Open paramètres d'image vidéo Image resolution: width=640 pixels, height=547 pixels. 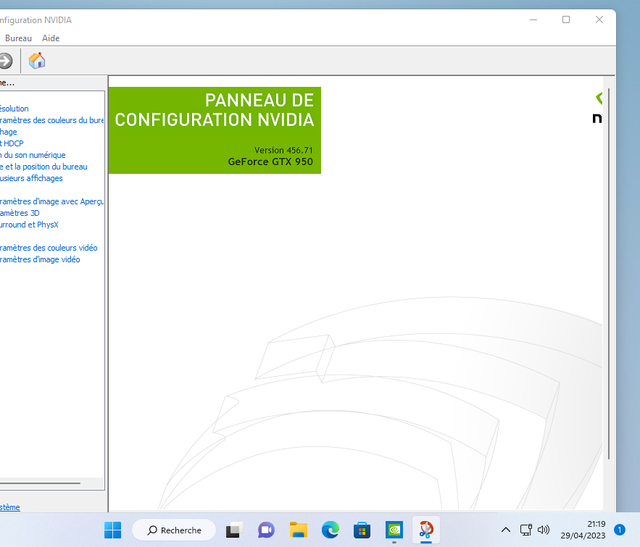(x=40, y=259)
